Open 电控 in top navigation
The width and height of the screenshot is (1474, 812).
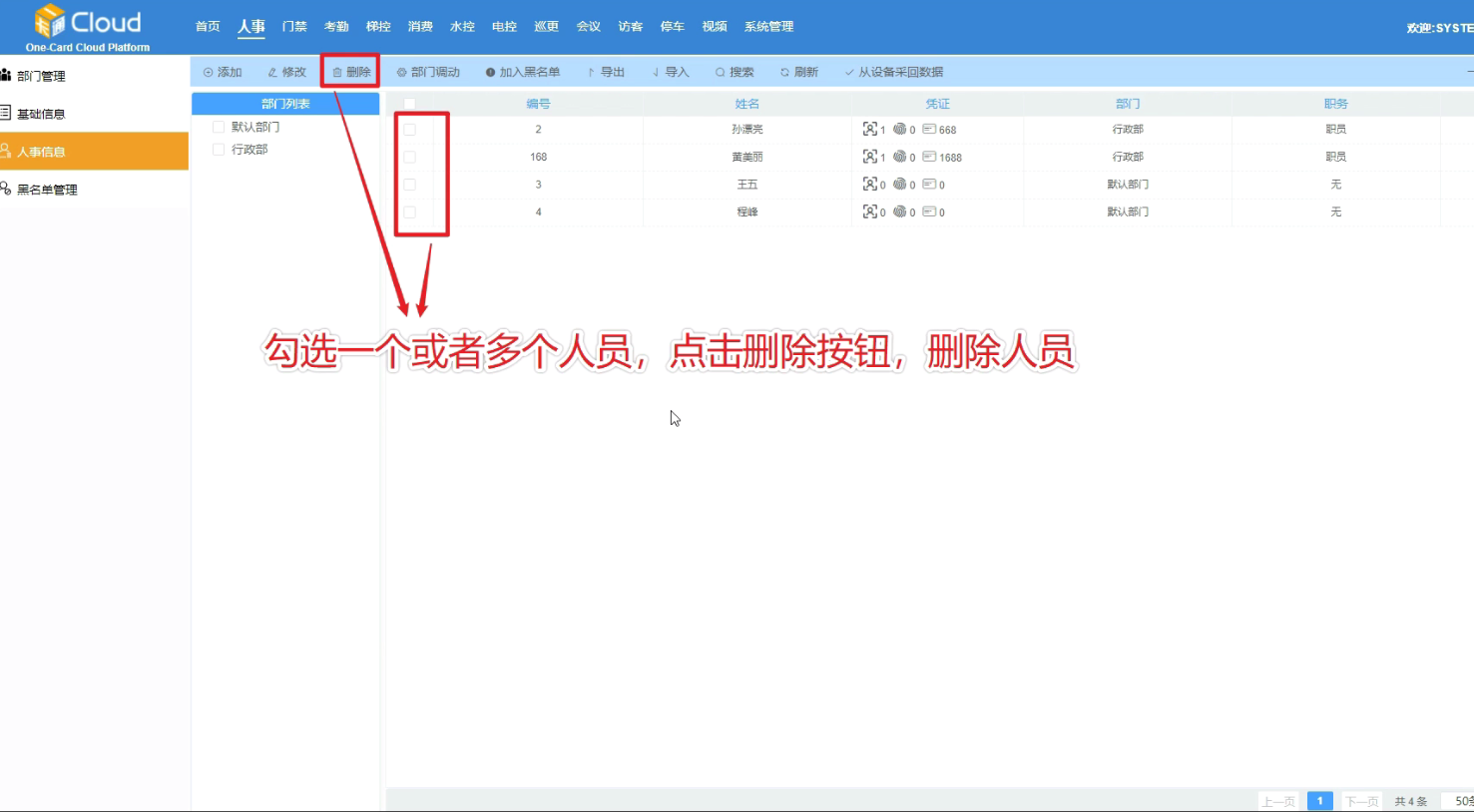click(x=504, y=27)
